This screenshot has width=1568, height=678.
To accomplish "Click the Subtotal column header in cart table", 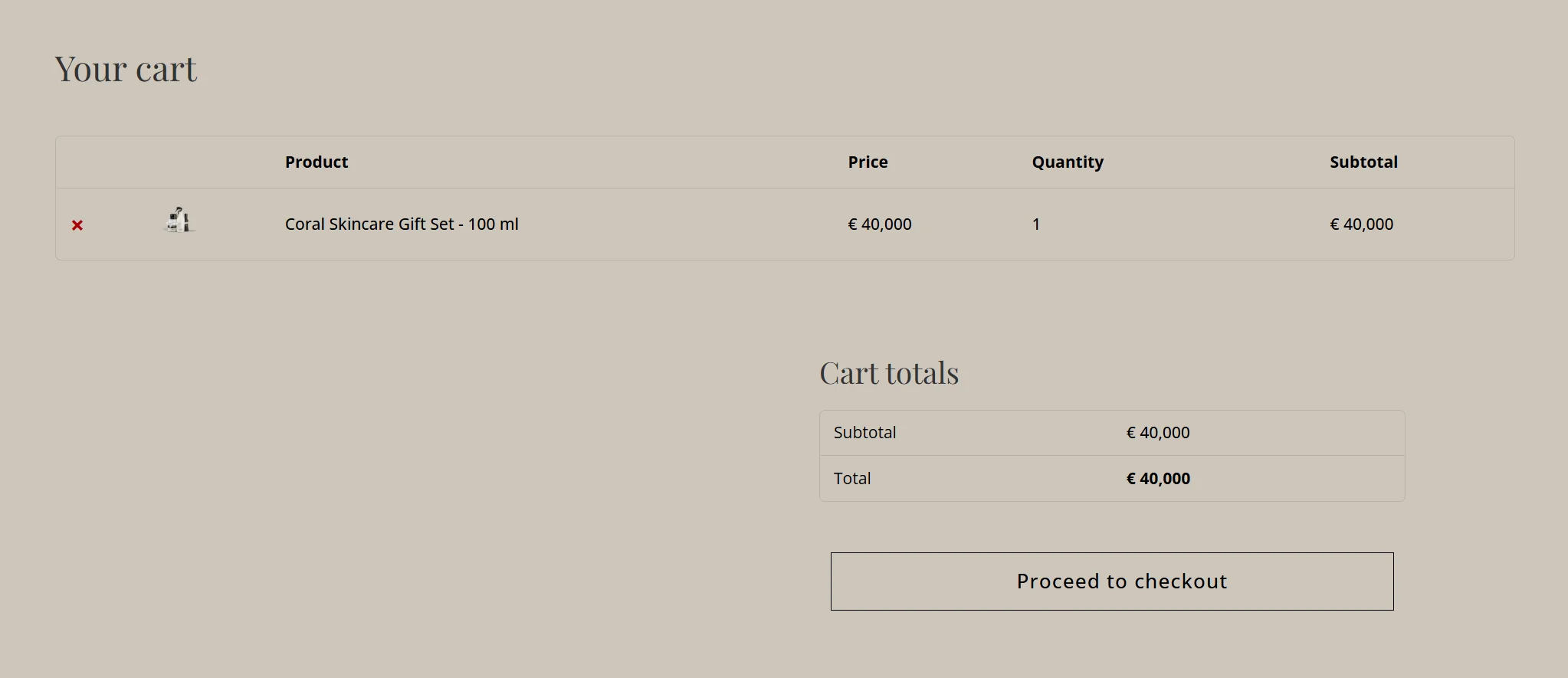I will (x=1363, y=162).
